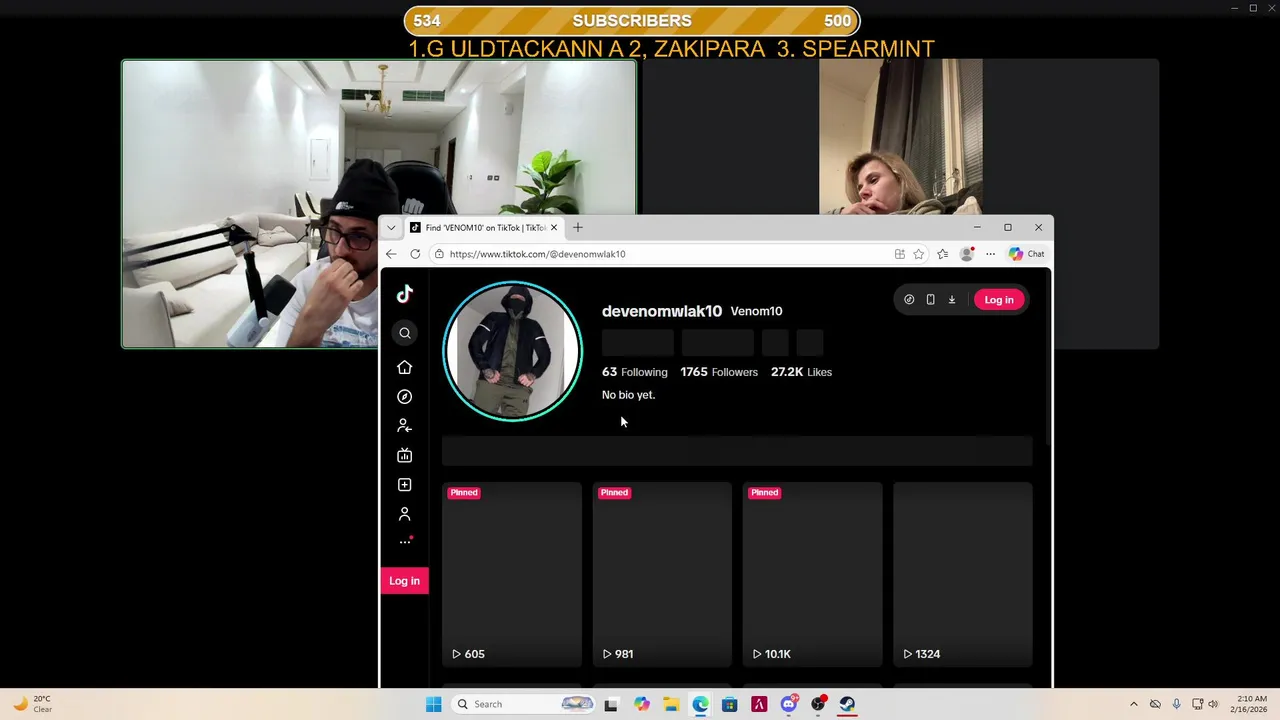Viewport: 1280px width, 720px height.
Task: Click the taskbar Search box
Action: tap(523, 704)
